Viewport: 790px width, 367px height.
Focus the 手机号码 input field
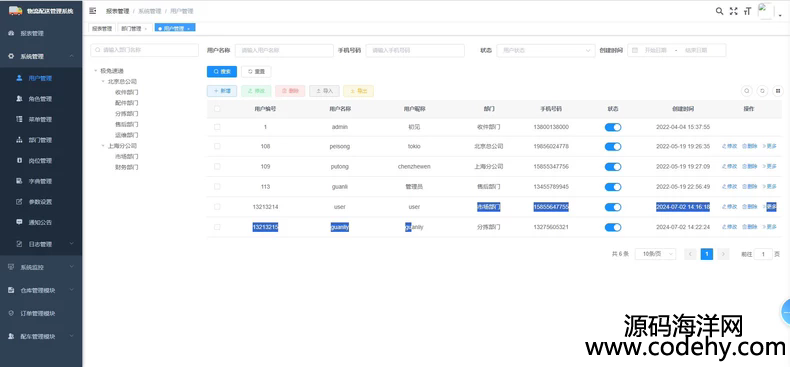click(x=415, y=50)
